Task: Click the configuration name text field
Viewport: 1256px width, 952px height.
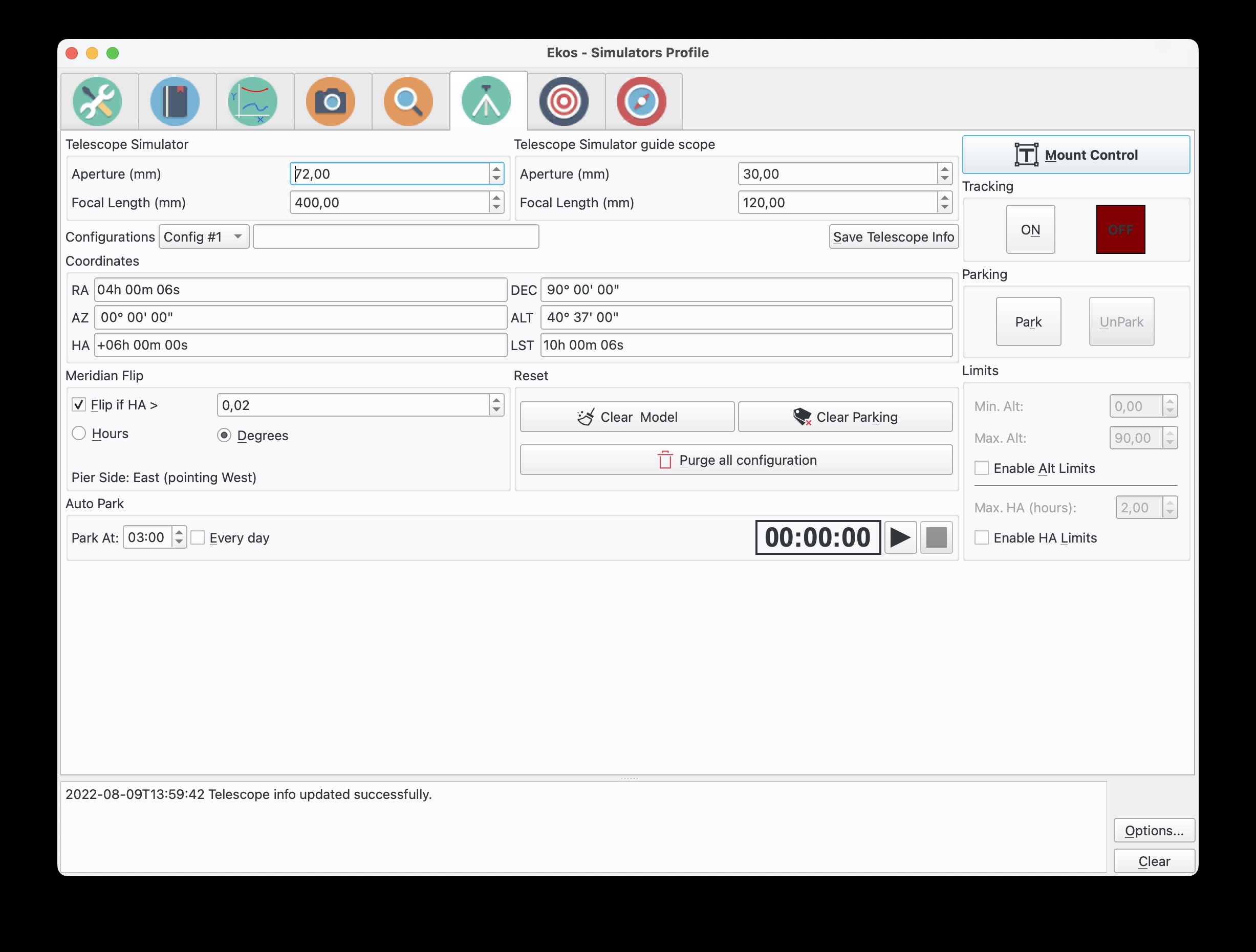Action: click(396, 237)
